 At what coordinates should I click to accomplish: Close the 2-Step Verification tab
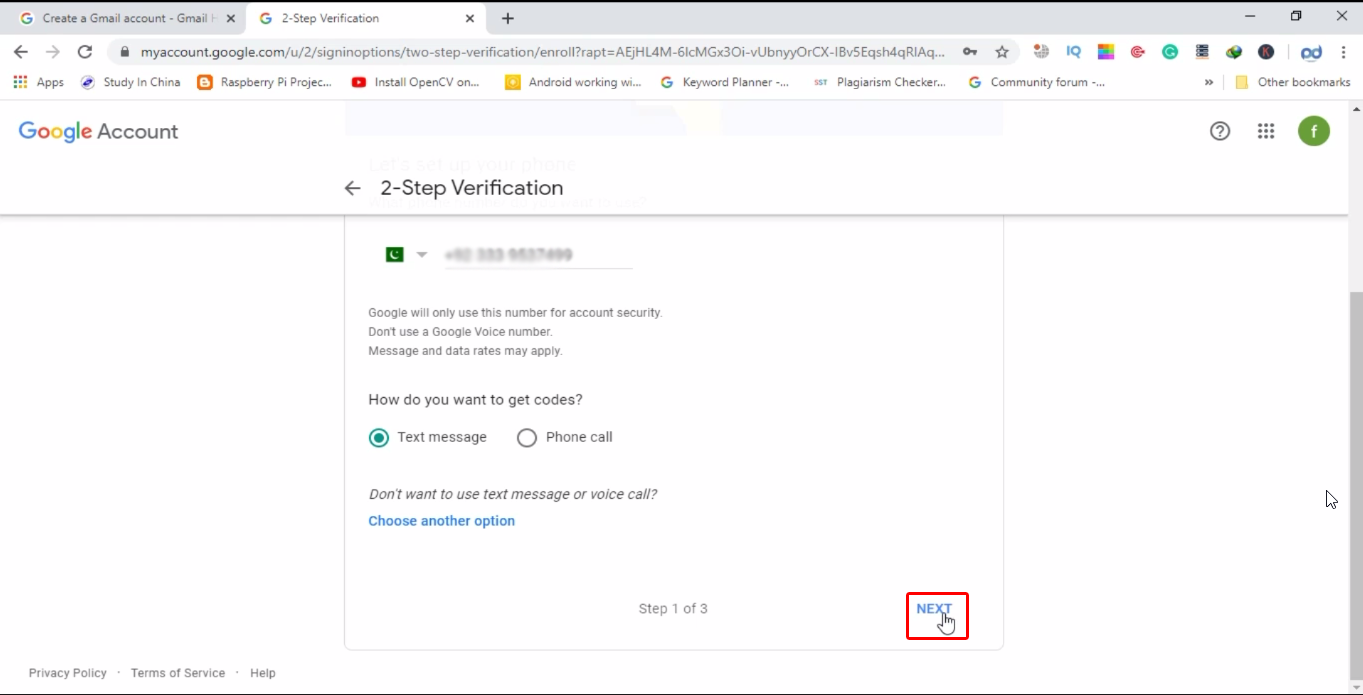(x=470, y=18)
